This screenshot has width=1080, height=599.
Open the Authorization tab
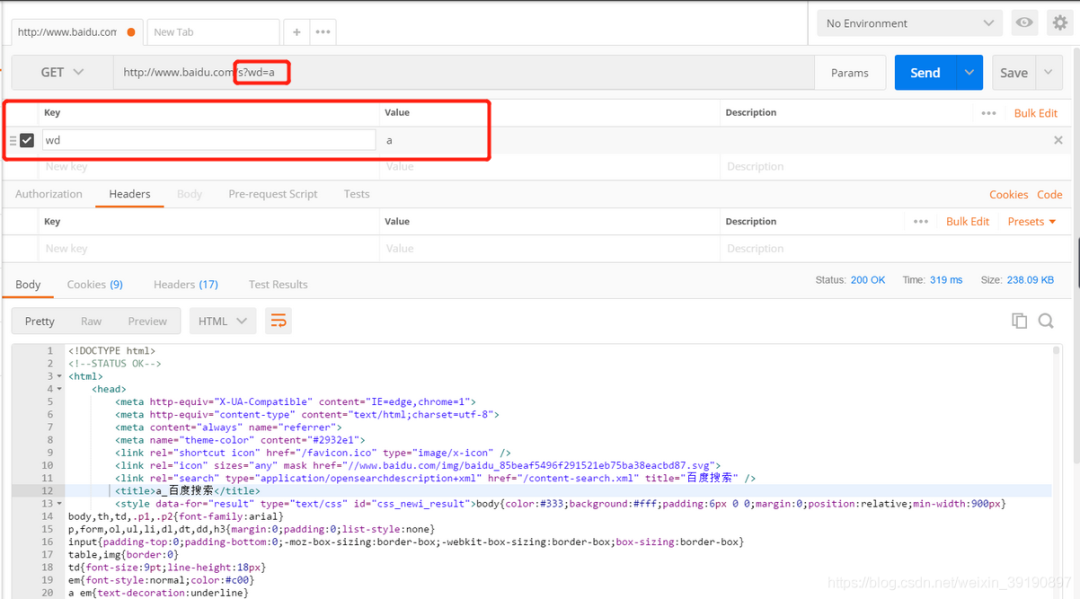pyautogui.click(x=49, y=194)
